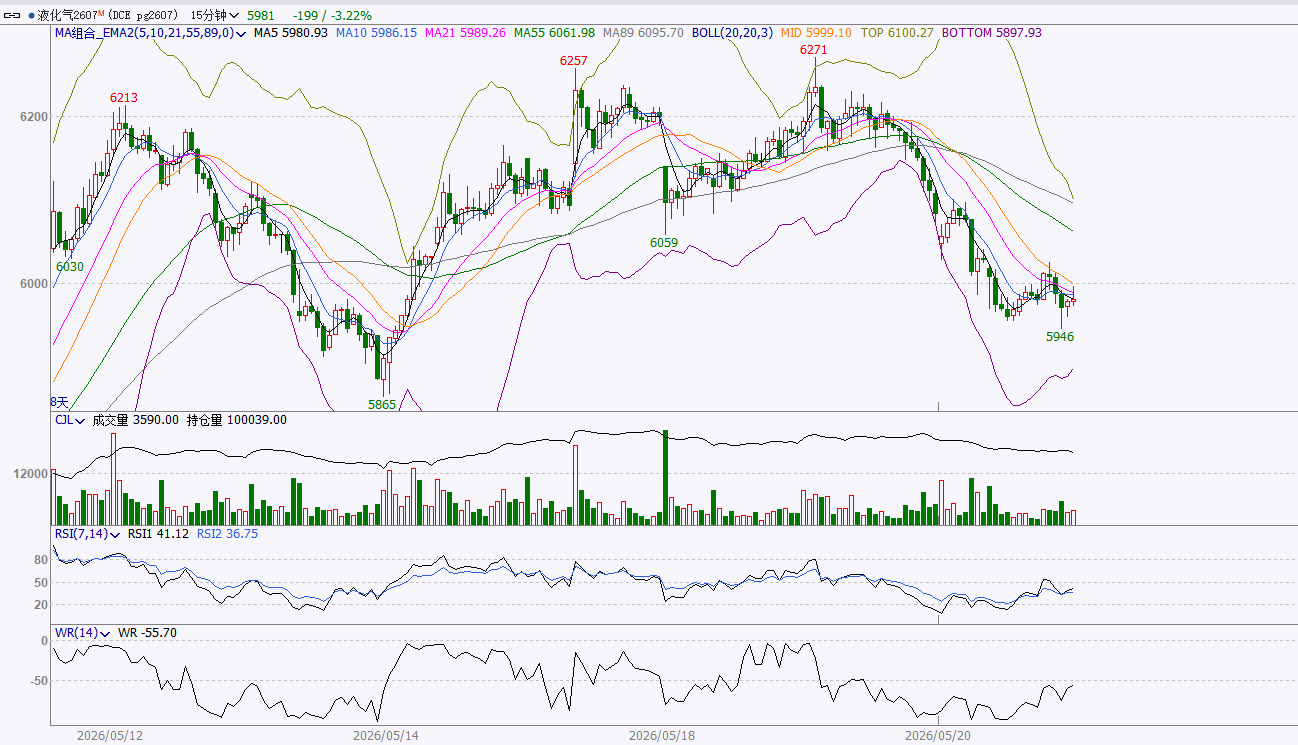Click the chain link icon at top-left
The width and height of the screenshot is (1298, 745).
pyautogui.click(x=13, y=16)
